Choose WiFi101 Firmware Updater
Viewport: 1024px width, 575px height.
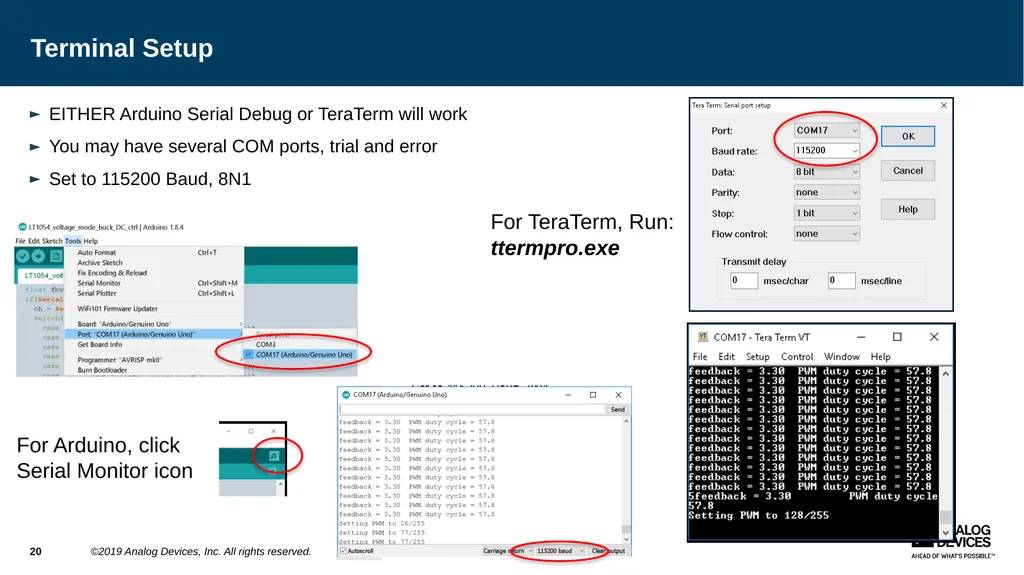pyautogui.click(x=154, y=308)
